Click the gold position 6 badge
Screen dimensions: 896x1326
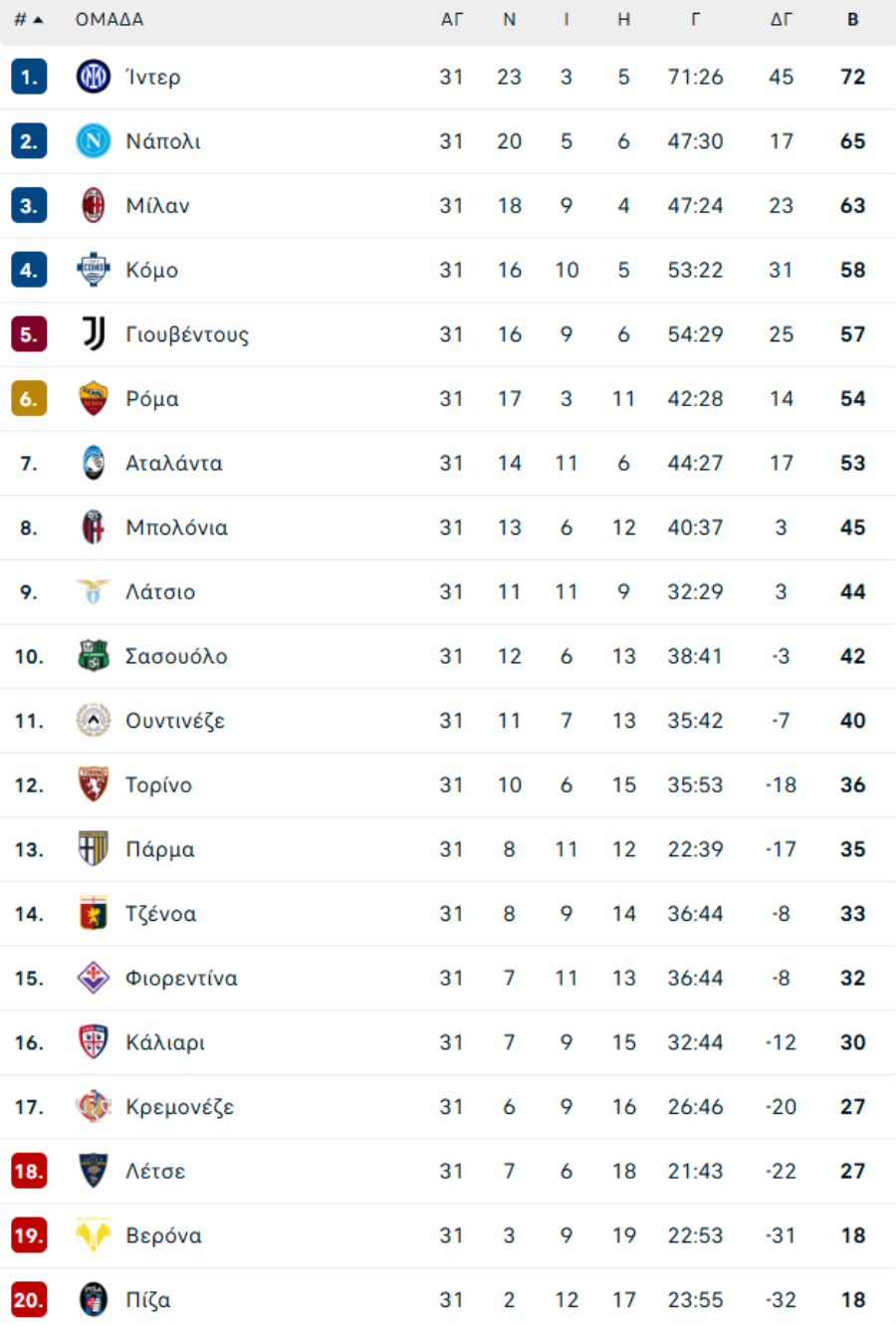point(29,398)
